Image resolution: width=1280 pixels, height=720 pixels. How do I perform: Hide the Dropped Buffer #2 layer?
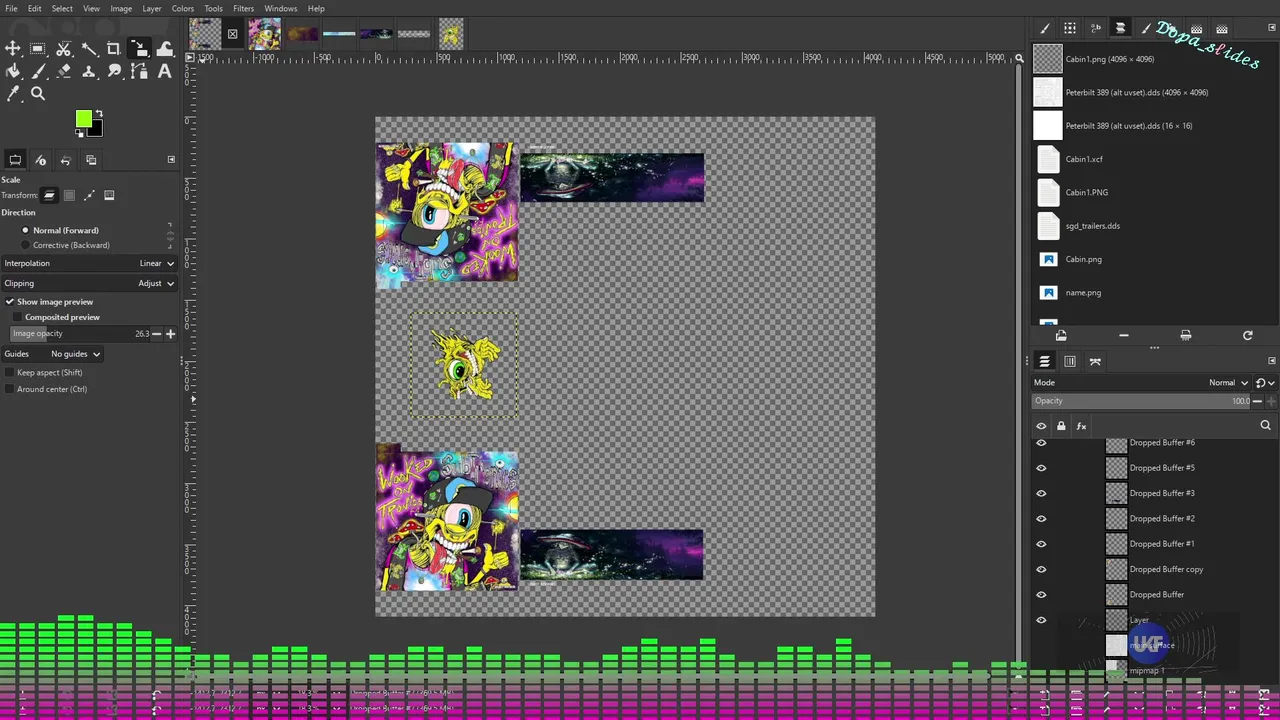click(1041, 519)
